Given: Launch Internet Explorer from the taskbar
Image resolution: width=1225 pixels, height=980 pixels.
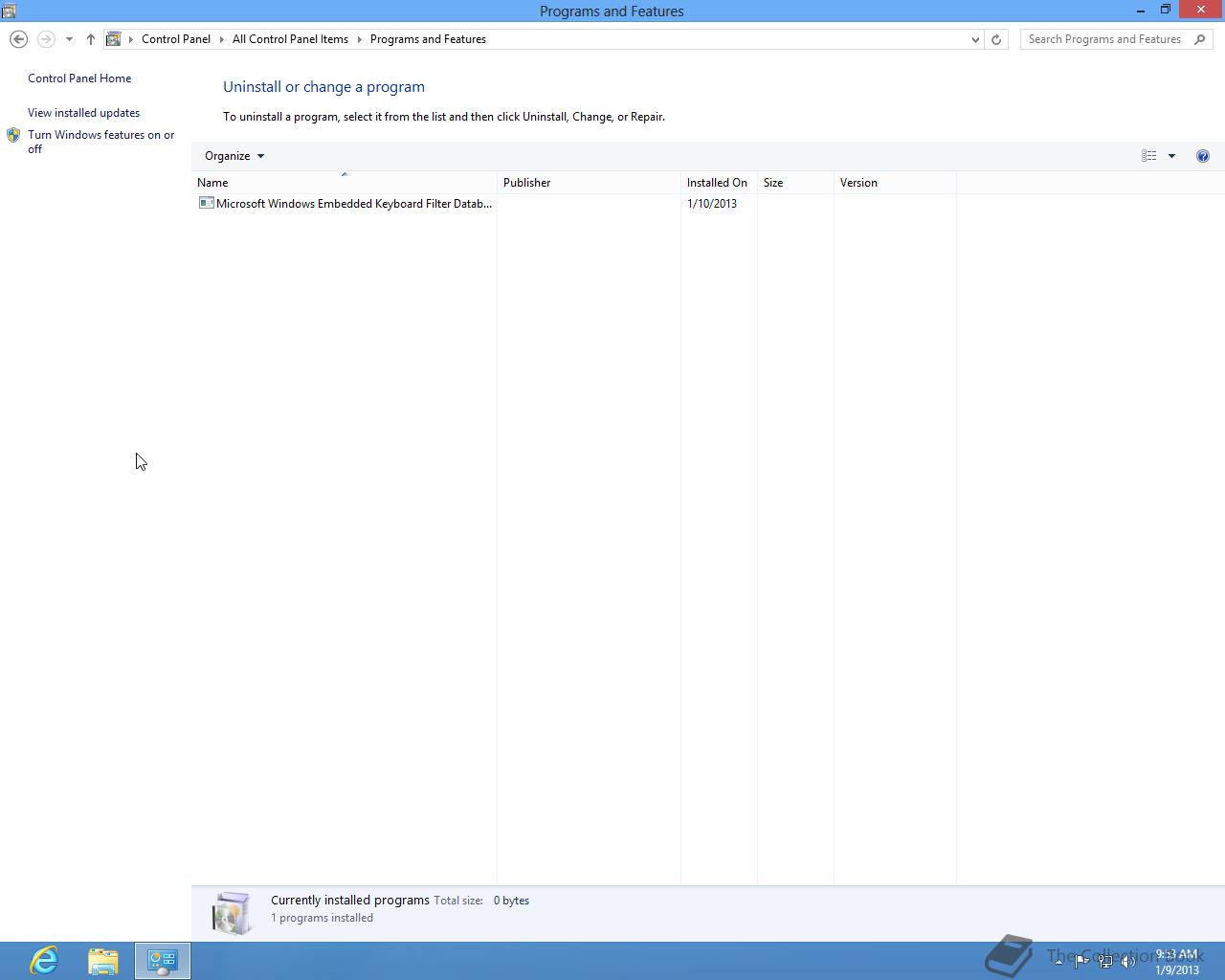Looking at the screenshot, I should tap(44, 961).
